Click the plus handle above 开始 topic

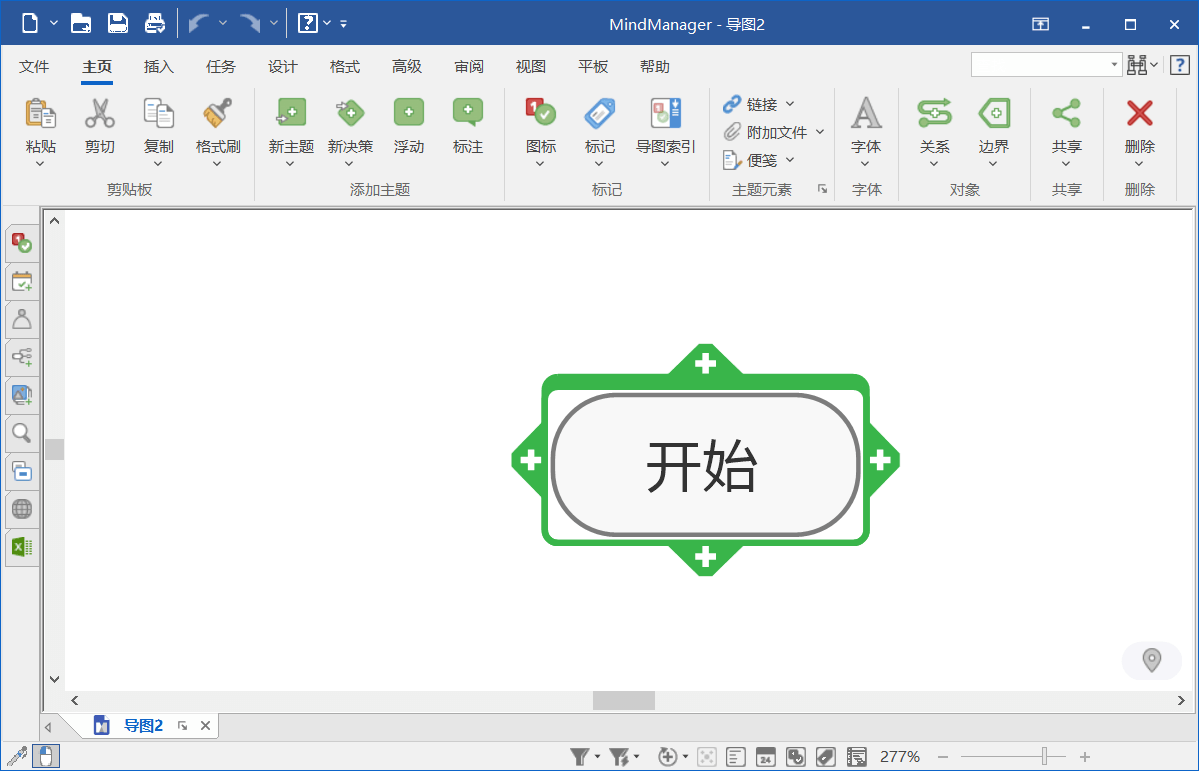pyautogui.click(x=705, y=363)
